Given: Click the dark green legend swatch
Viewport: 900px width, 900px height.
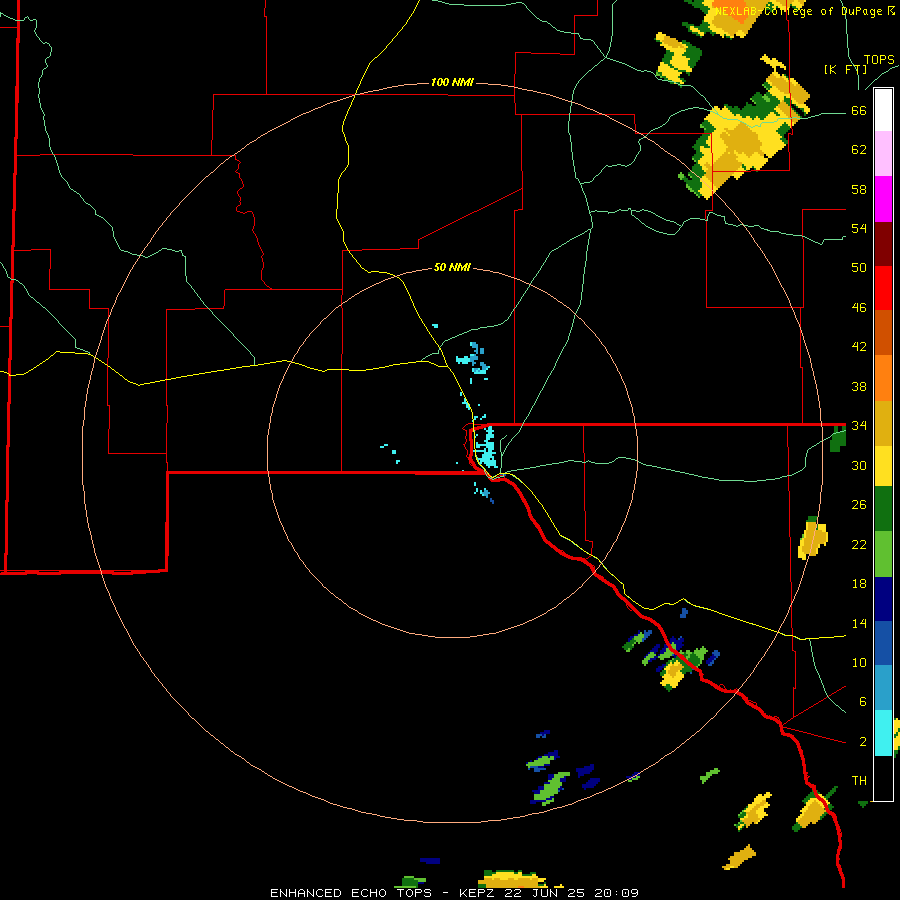Looking at the screenshot, I should pyautogui.click(x=883, y=509).
